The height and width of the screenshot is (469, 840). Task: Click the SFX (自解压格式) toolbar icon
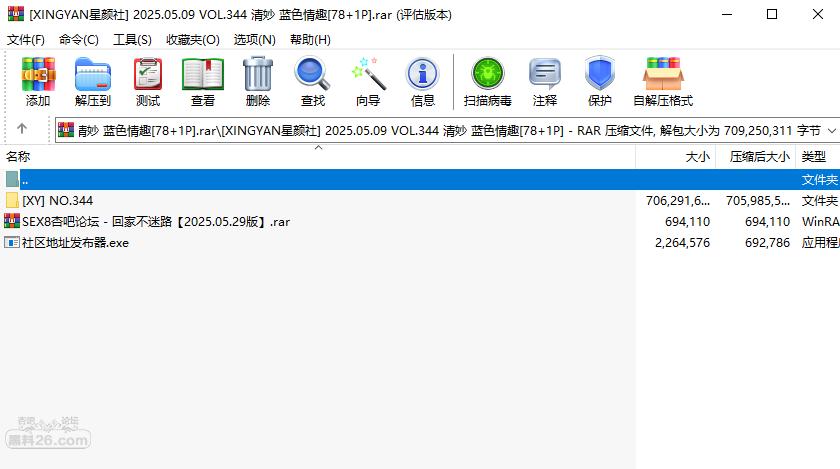[663, 75]
